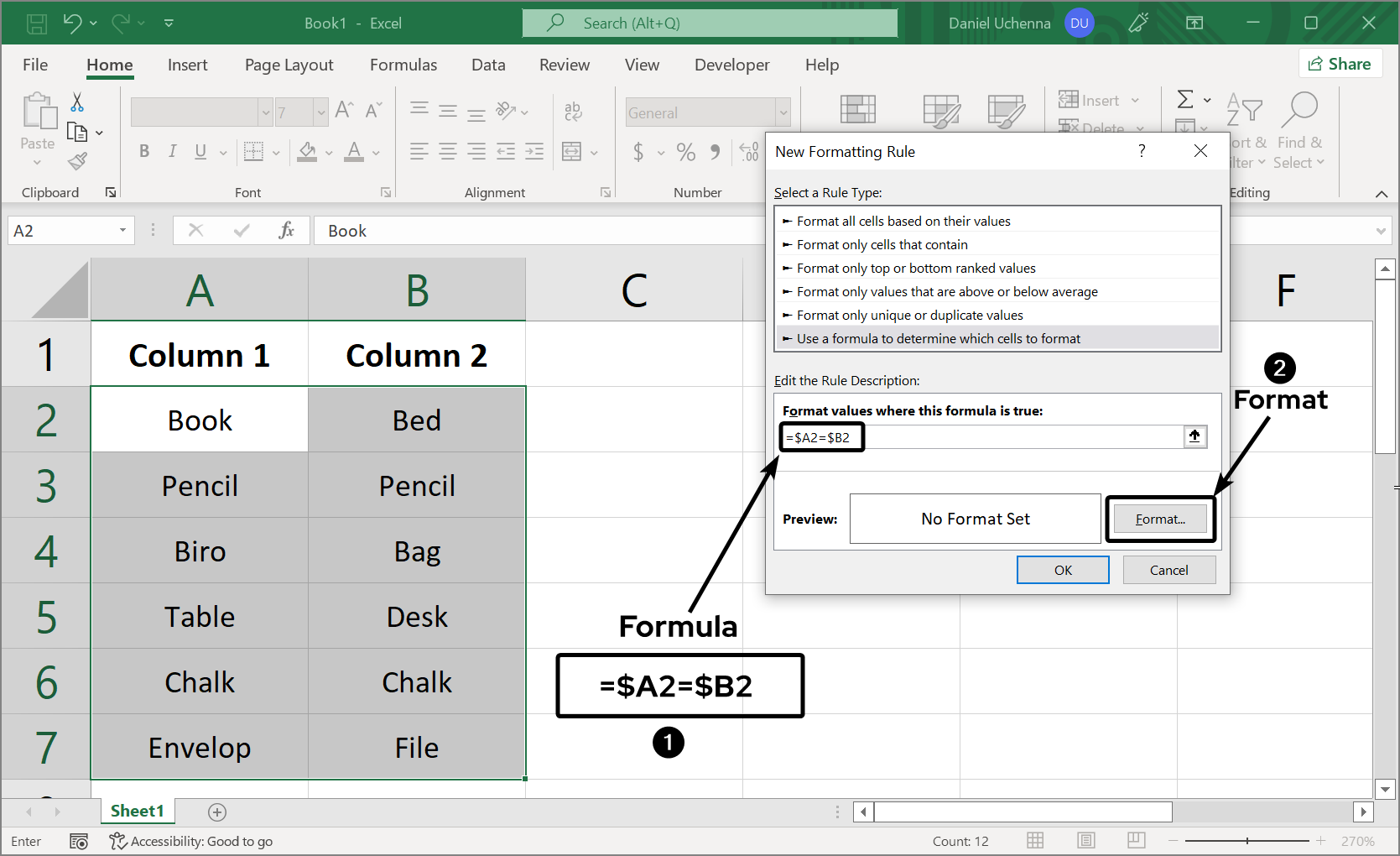Screen dimensions: 1400x856
Task: Click the Format... button in dialog
Action: click(x=1160, y=519)
